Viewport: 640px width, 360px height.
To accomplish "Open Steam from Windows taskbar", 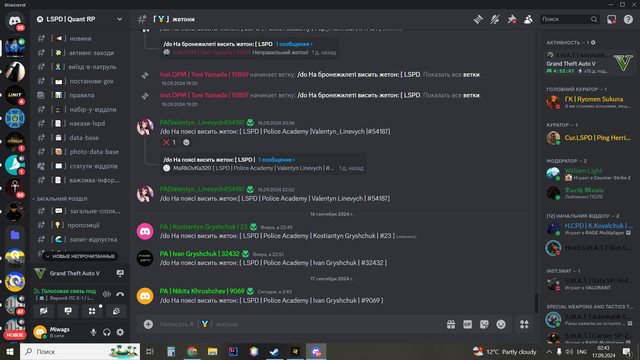I will click(x=274, y=351).
